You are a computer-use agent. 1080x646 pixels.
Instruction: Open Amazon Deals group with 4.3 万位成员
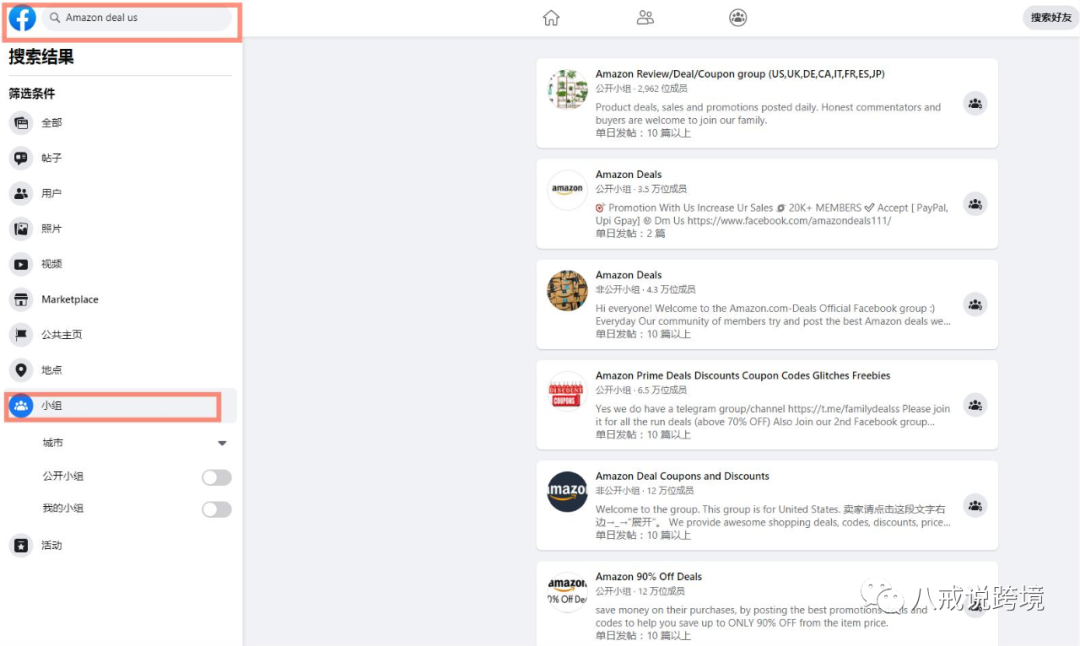coord(628,275)
